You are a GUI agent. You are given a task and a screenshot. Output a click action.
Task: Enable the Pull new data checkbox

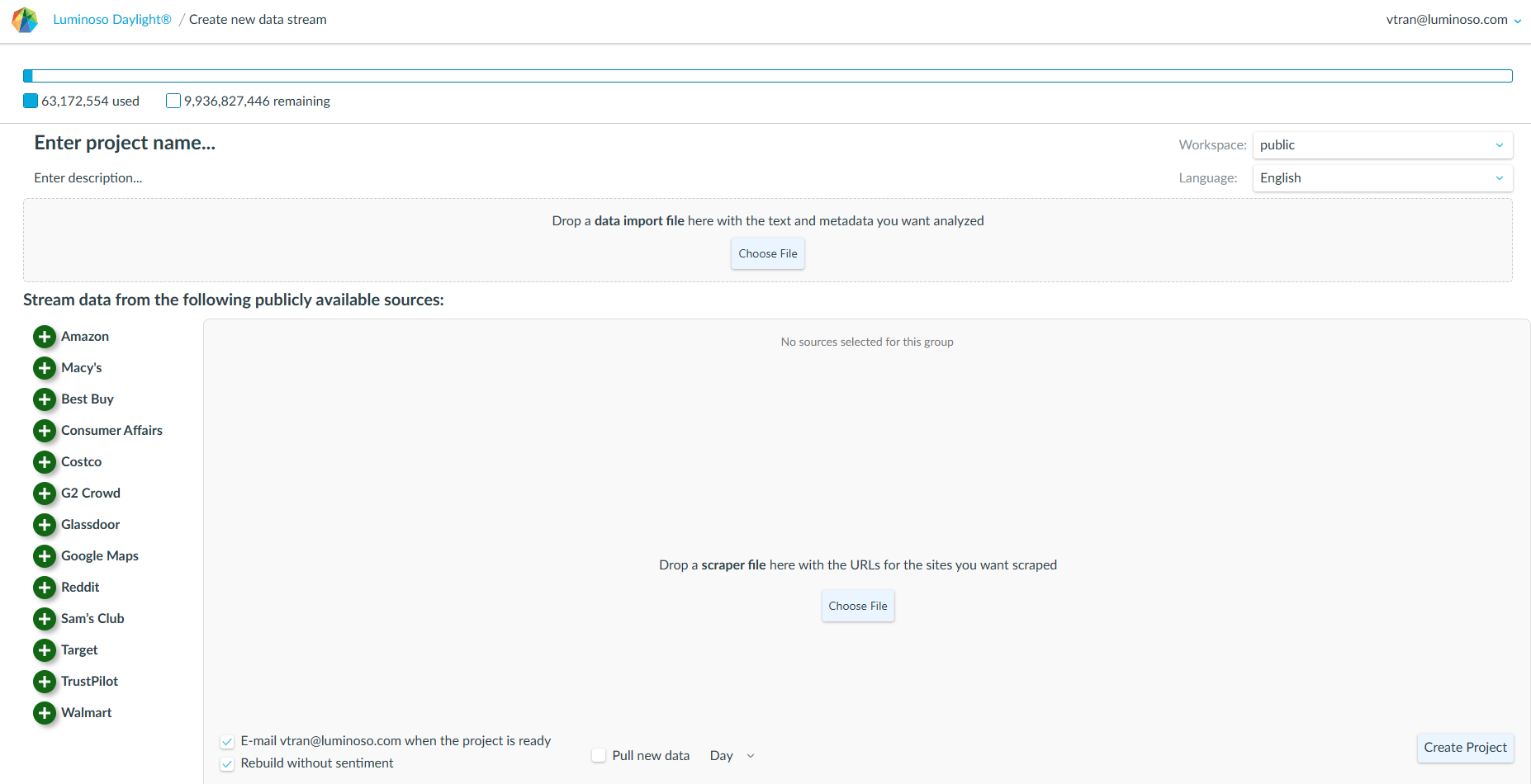599,755
